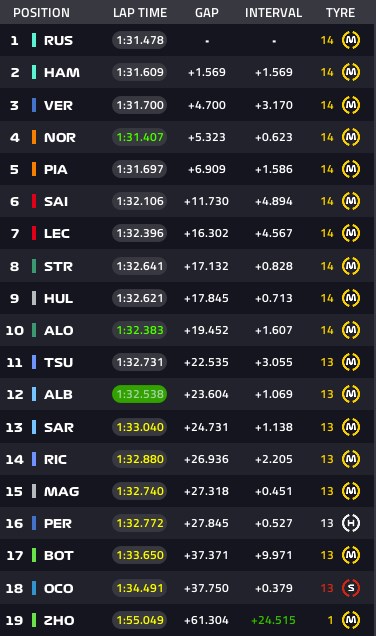Click the medium tyre icon for NOR
The image size is (376, 636).
[351, 137]
